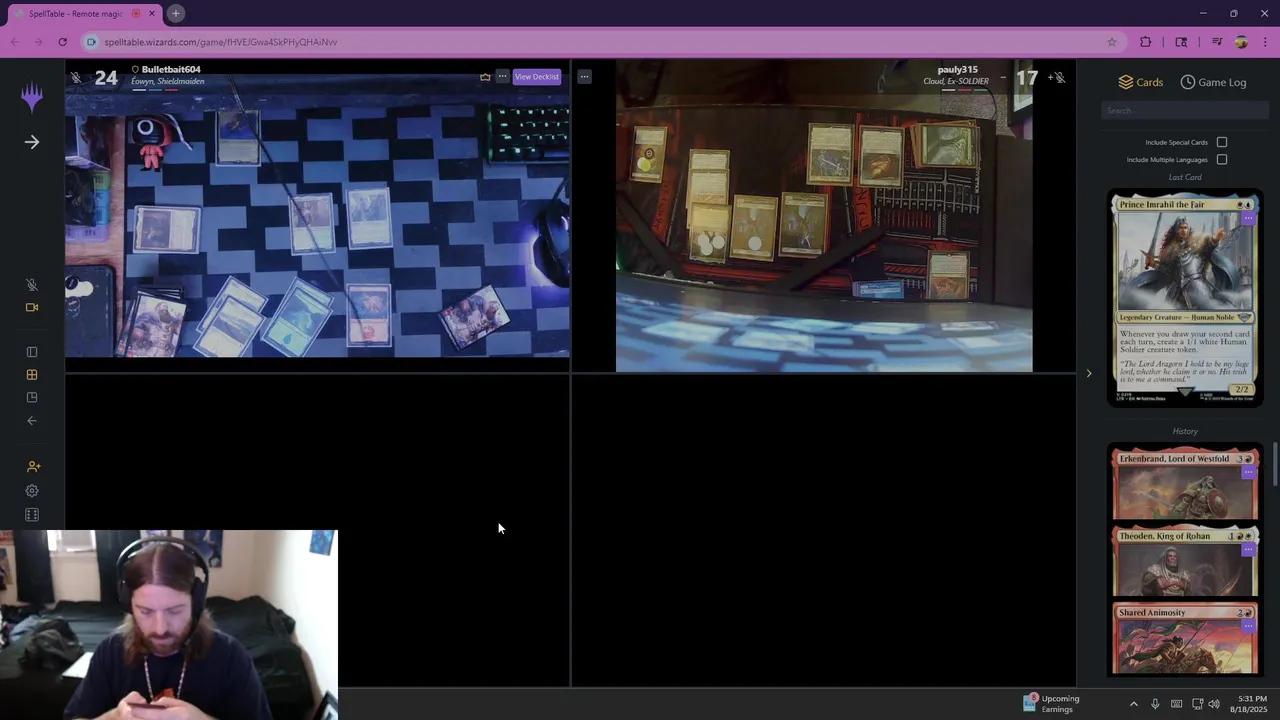Viewport: 1280px width, 720px height.
Task: Click the muted mic icon beside pauly315's life
Action: pyautogui.click(x=1060, y=77)
